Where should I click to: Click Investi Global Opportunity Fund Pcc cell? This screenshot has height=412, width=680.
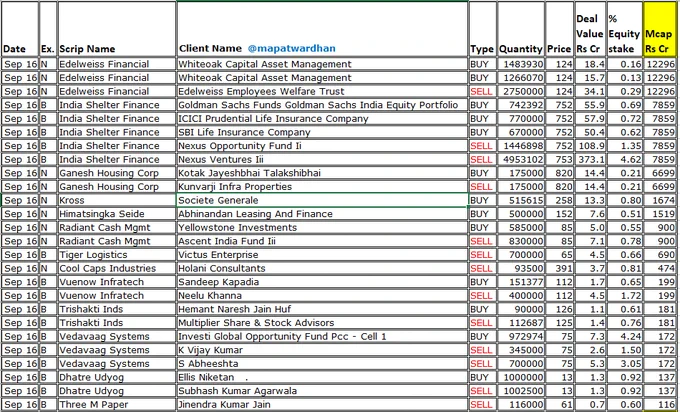pos(322,337)
